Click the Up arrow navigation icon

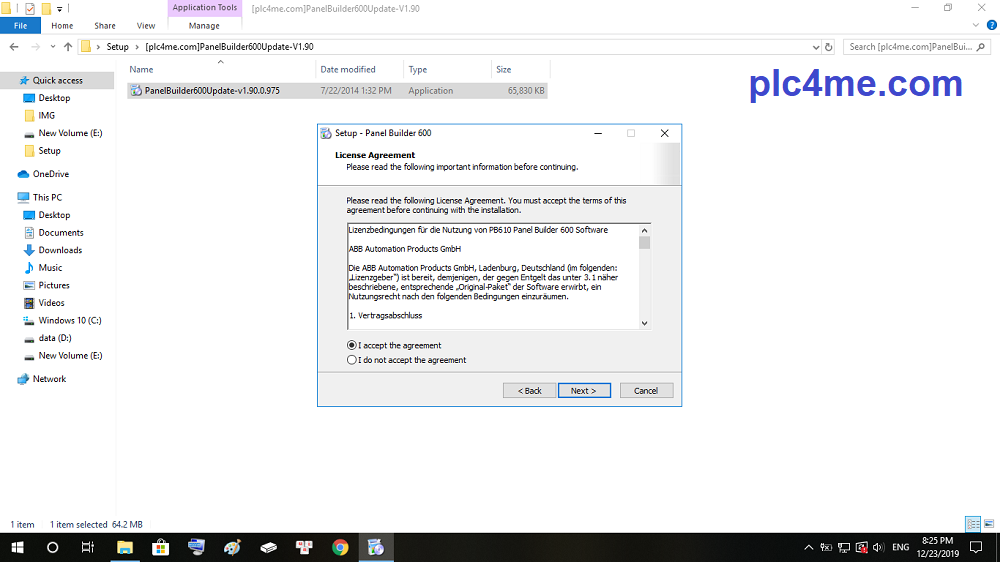[68, 46]
